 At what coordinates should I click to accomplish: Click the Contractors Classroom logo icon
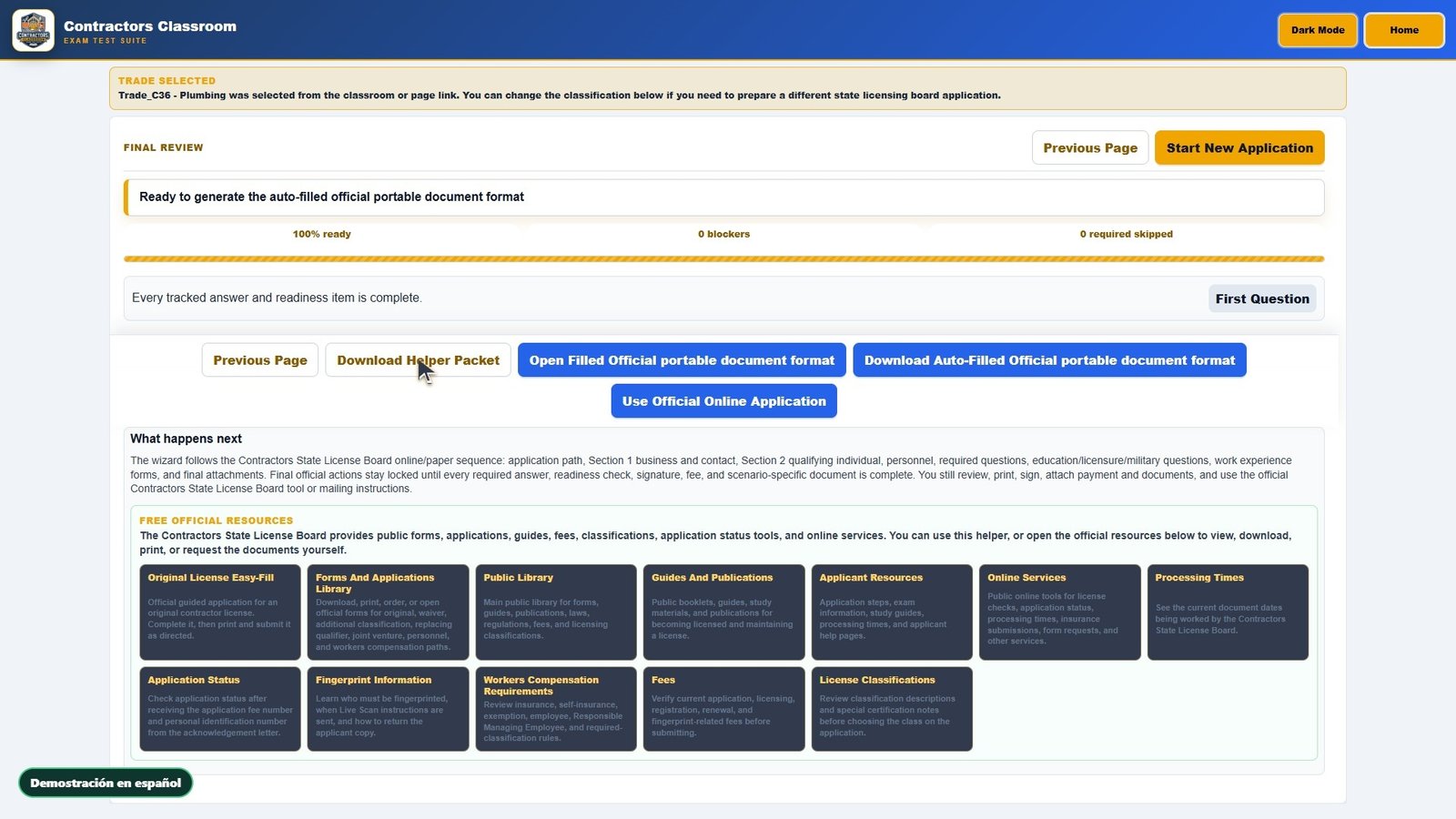[33, 30]
